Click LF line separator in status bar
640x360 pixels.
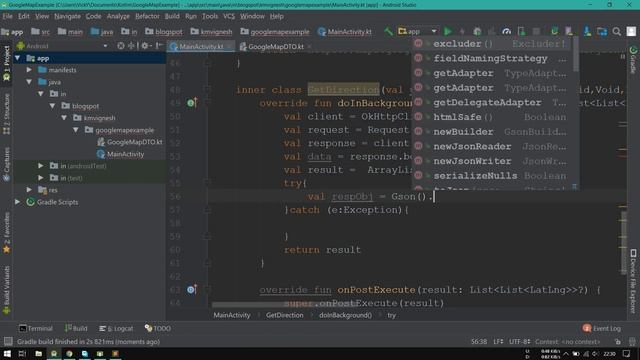tap(498, 342)
